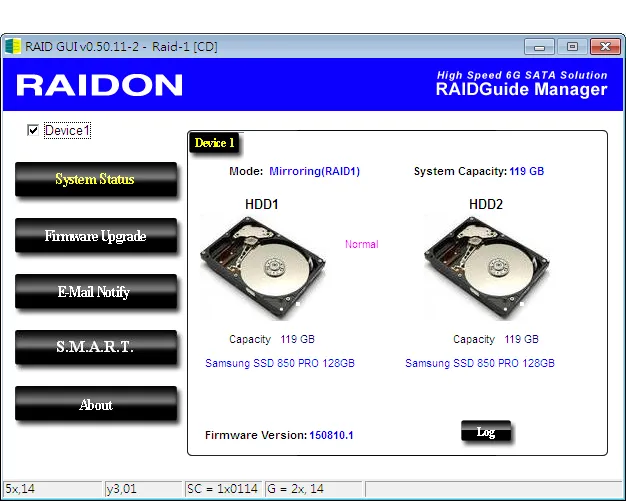Image resolution: width=626 pixels, height=502 pixels.
Task: Click the RAIDON logo in banner
Action: pos(99,85)
